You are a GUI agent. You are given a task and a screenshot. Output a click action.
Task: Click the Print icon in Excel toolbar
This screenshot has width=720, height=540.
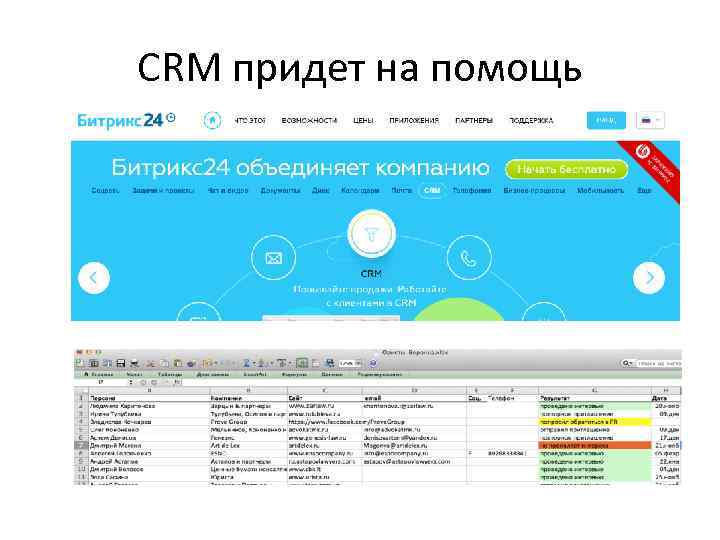point(134,363)
